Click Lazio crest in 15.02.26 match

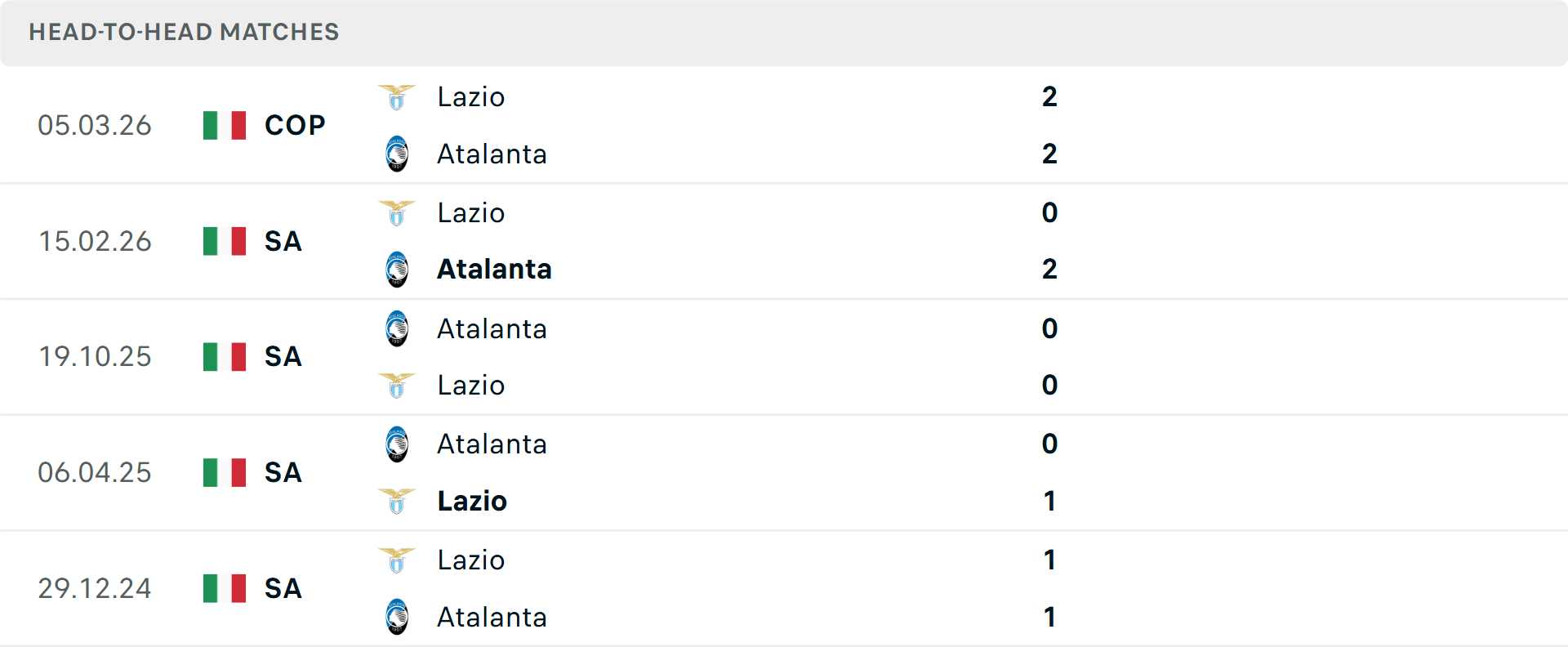click(x=397, y=213)
